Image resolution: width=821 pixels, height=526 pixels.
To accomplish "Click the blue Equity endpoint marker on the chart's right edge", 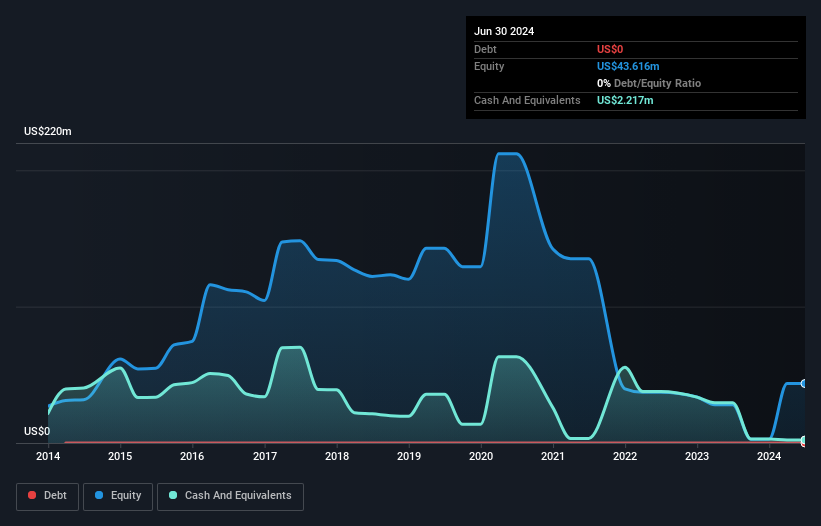I will [803, 384].
